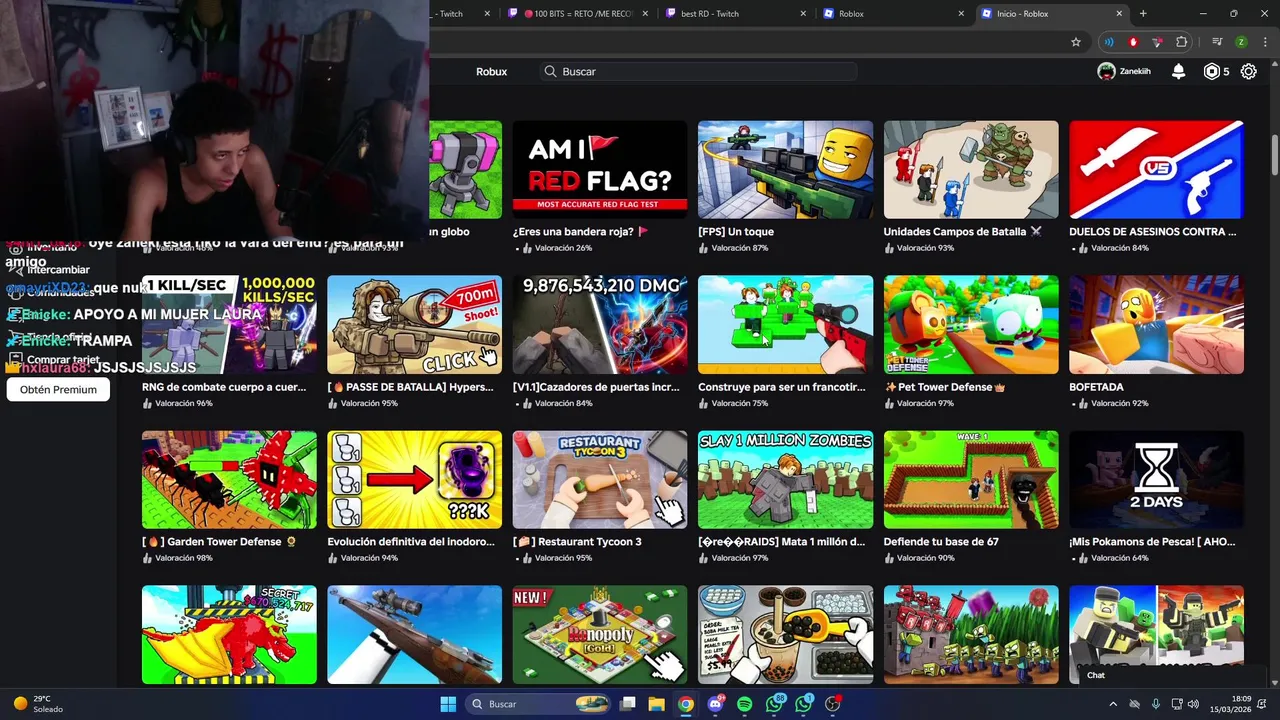Click the blue sound-wave extension icon

1108,42
